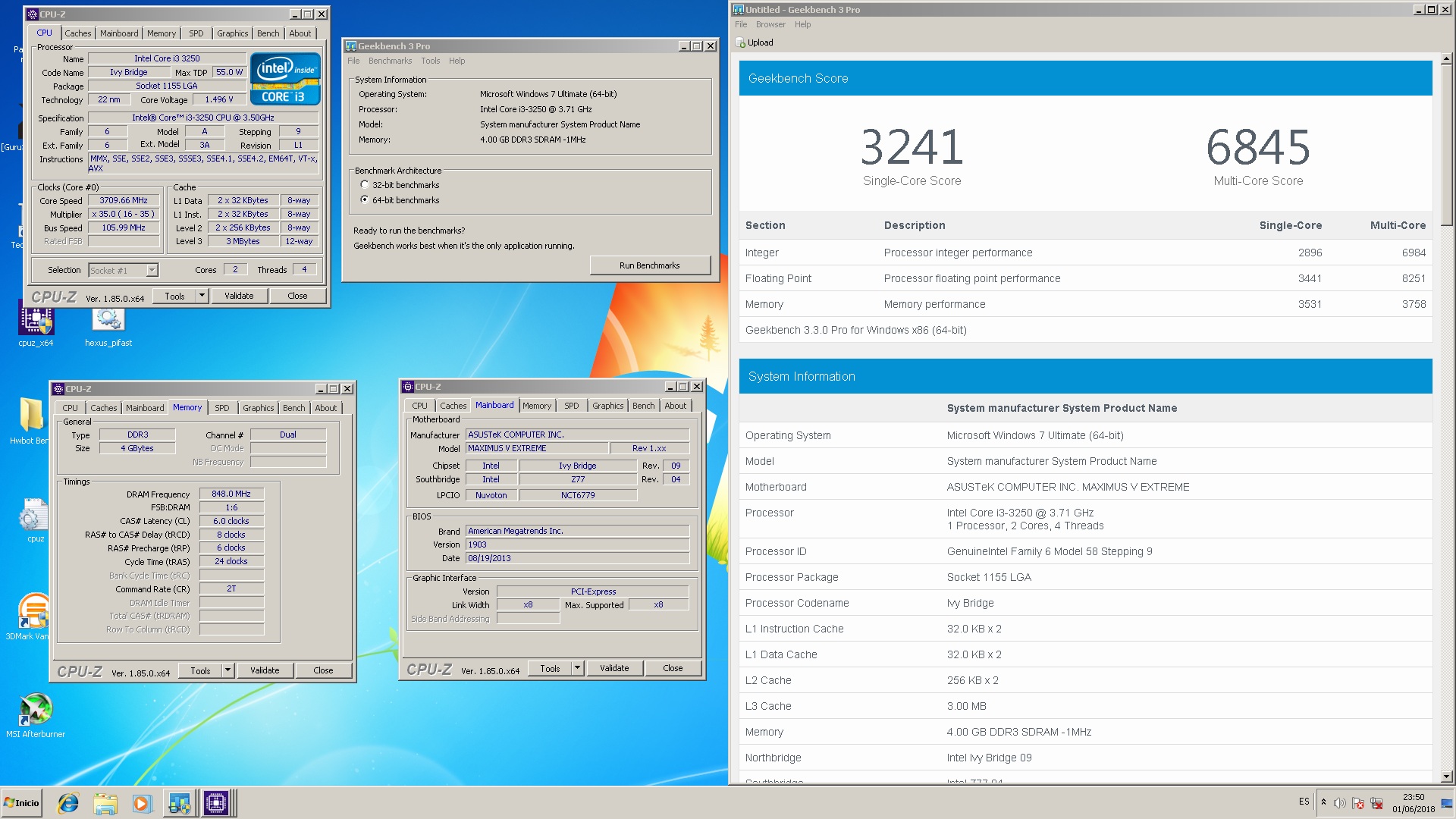Select the 64-bit benchmarks option
The width and height of the screenshot is (1456, 819).
click(x=365, y=200)
